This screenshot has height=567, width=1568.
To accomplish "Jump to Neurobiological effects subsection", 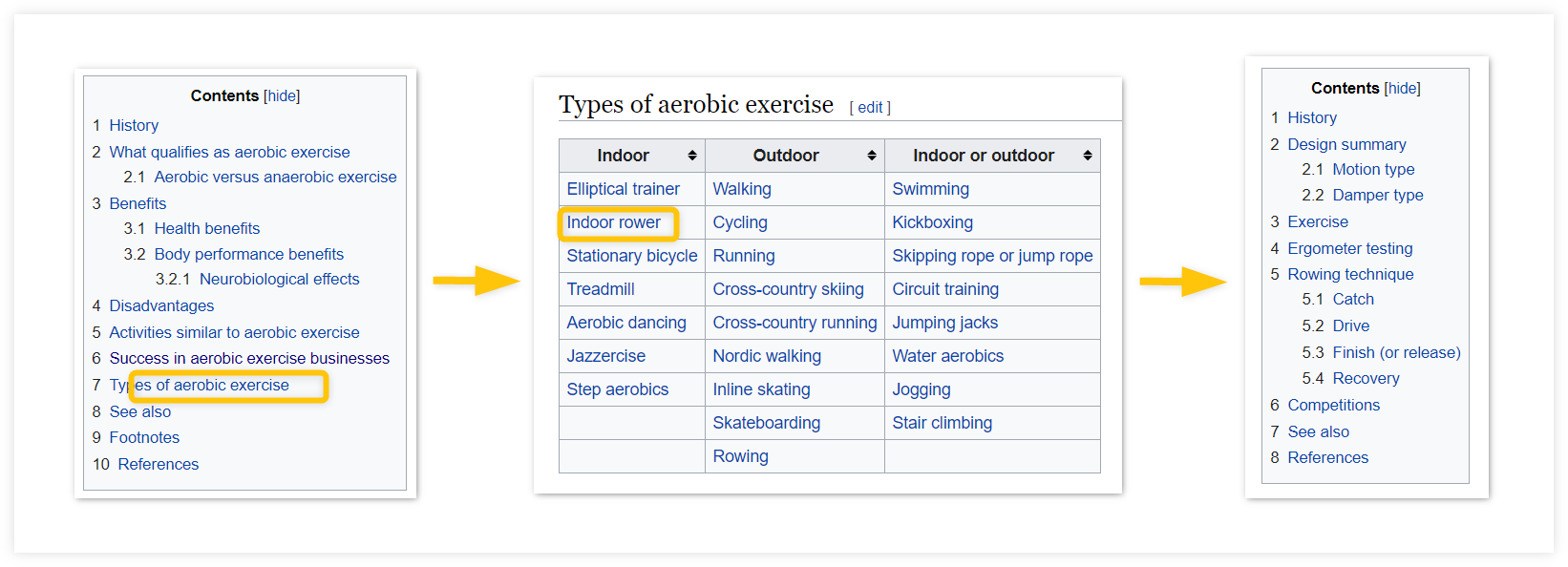I will point(279,279).
